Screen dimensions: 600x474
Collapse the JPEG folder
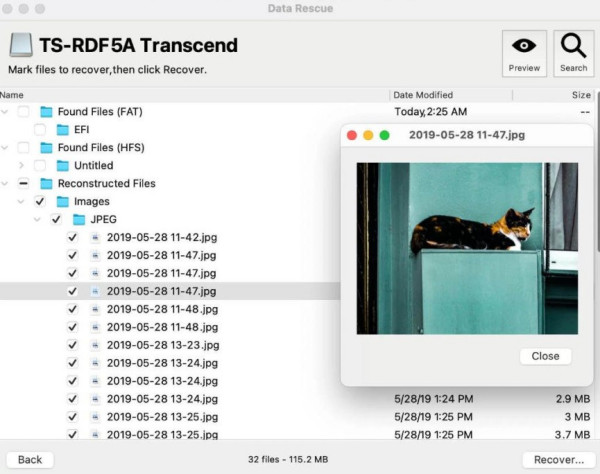click(x=39, y=220)
